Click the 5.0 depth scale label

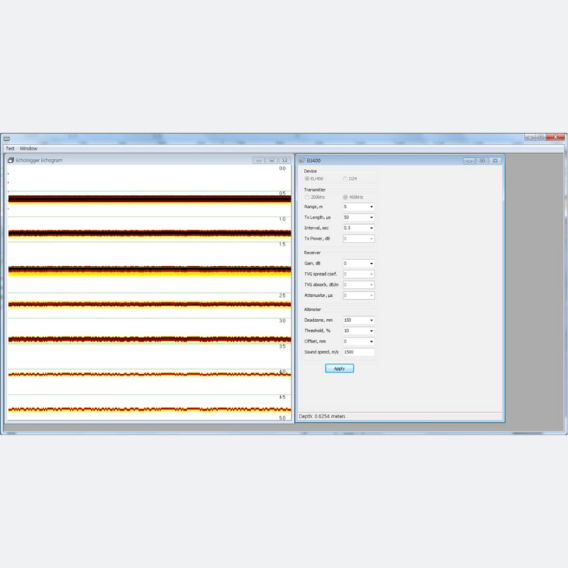(282, 418)
